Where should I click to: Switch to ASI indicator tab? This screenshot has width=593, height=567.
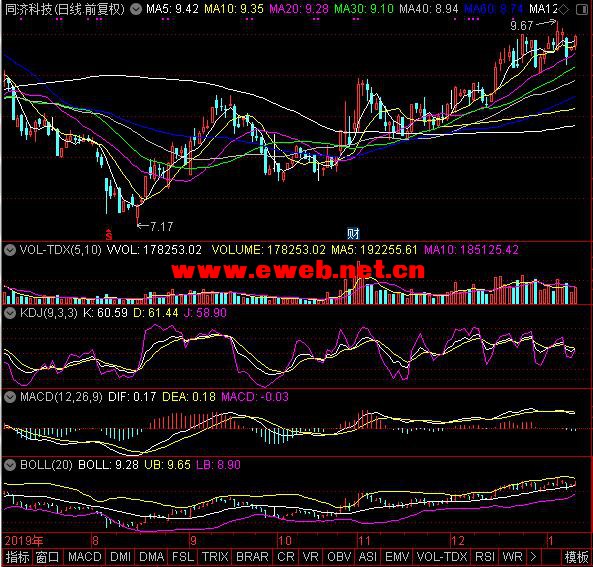[368, 557]
